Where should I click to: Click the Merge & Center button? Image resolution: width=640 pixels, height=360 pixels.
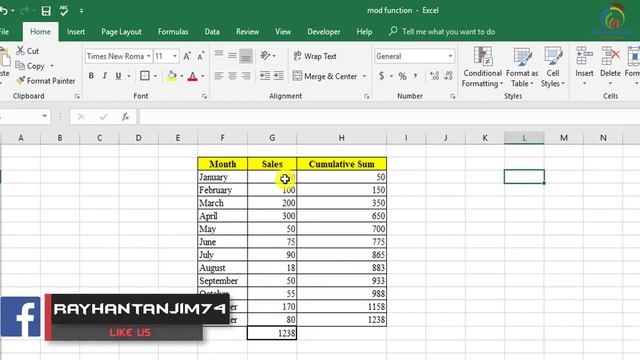(325, 76)
